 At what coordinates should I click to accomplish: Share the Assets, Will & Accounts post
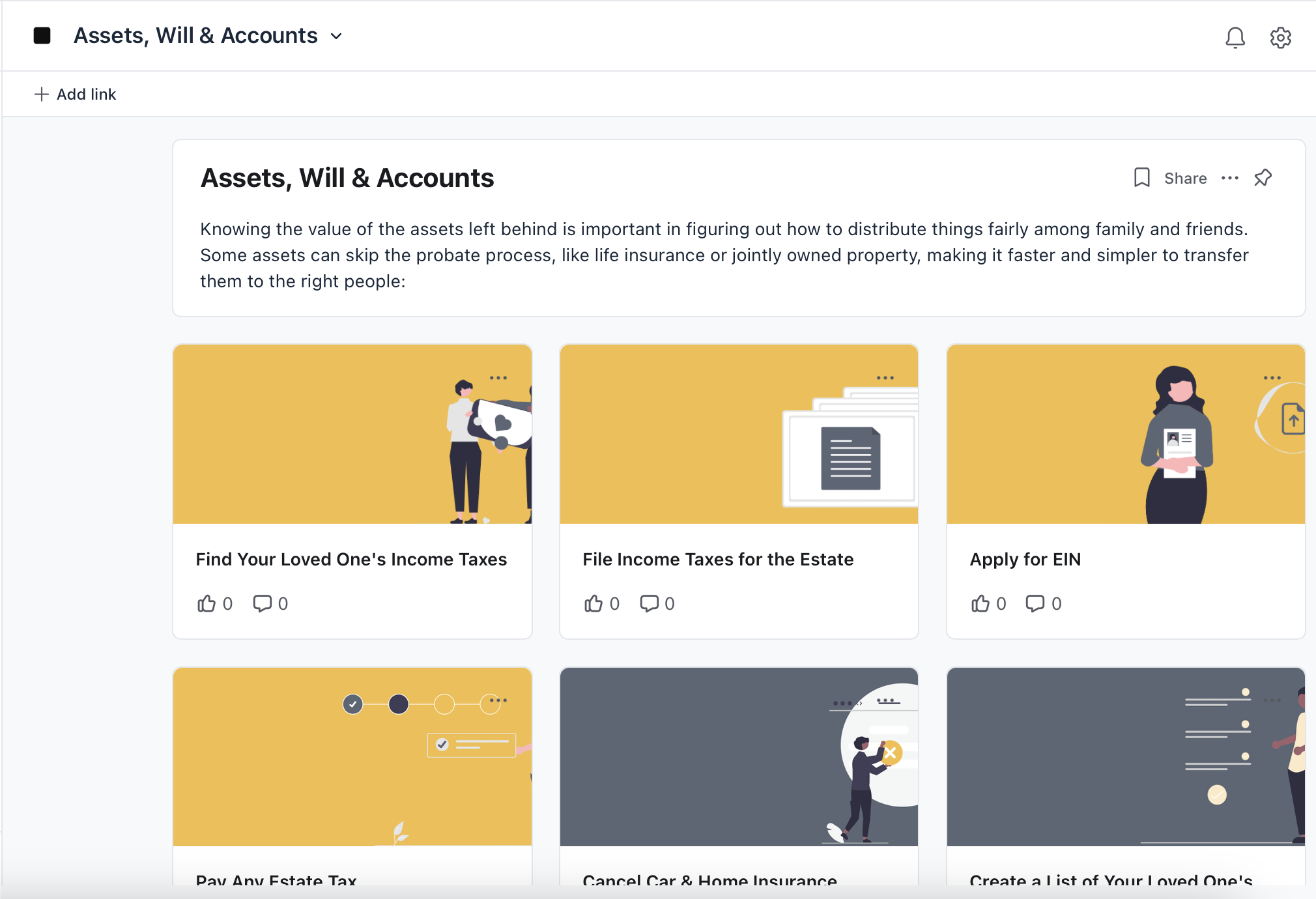click(1185, 178)
